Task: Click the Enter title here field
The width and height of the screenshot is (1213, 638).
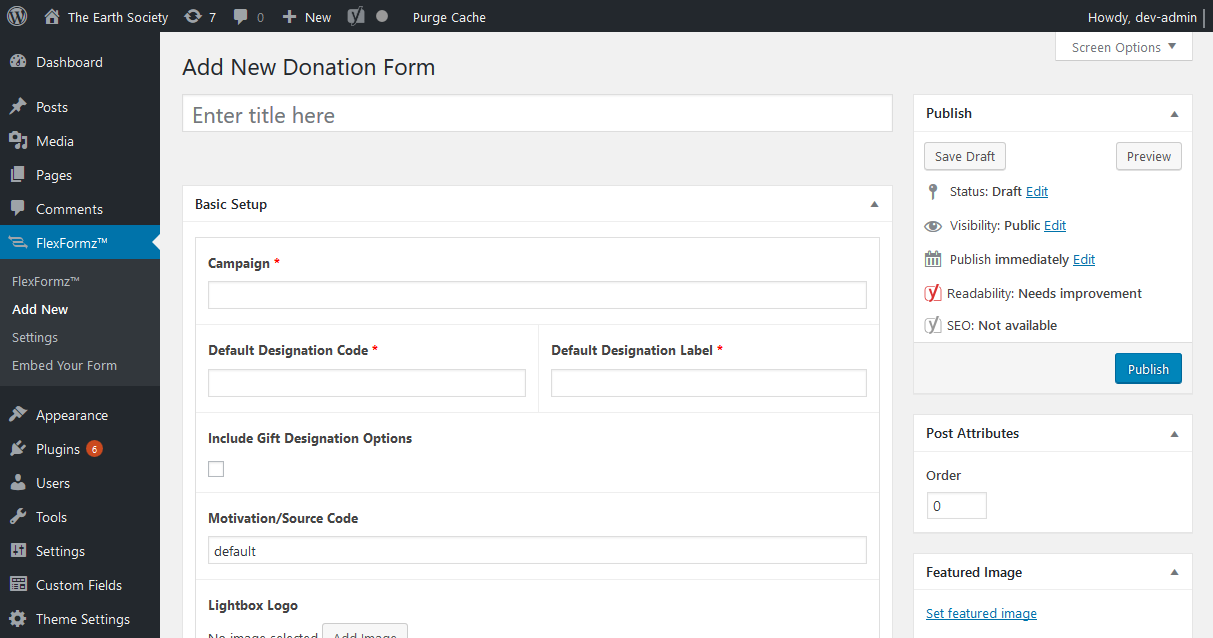Action: pos(536,113)
